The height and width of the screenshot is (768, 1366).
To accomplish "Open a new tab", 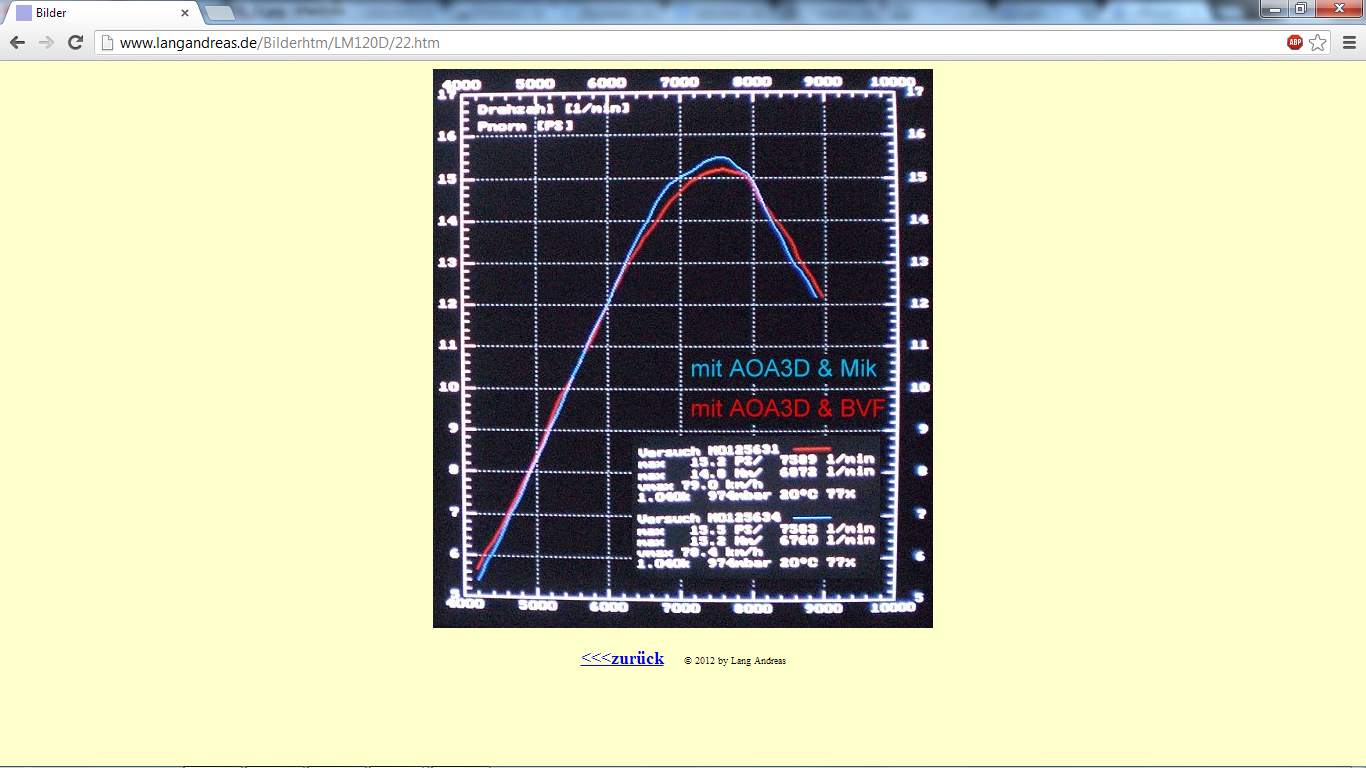I will [219, 13].
